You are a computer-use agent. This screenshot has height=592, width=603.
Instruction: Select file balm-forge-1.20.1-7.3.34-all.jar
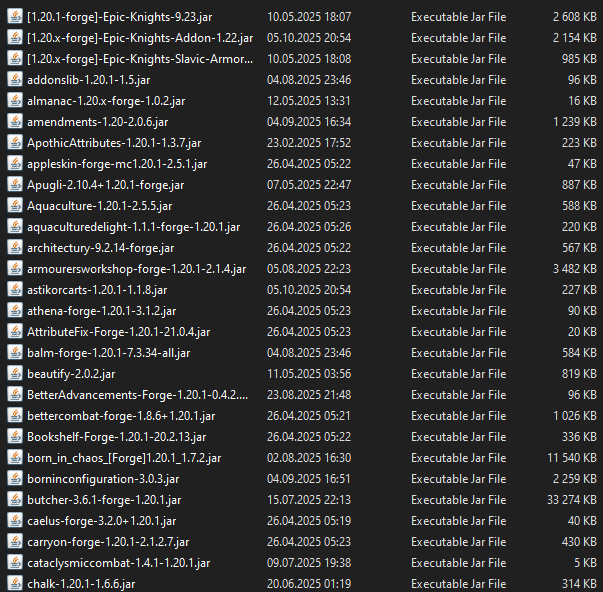pyautogui.click(x=109, y=353)
